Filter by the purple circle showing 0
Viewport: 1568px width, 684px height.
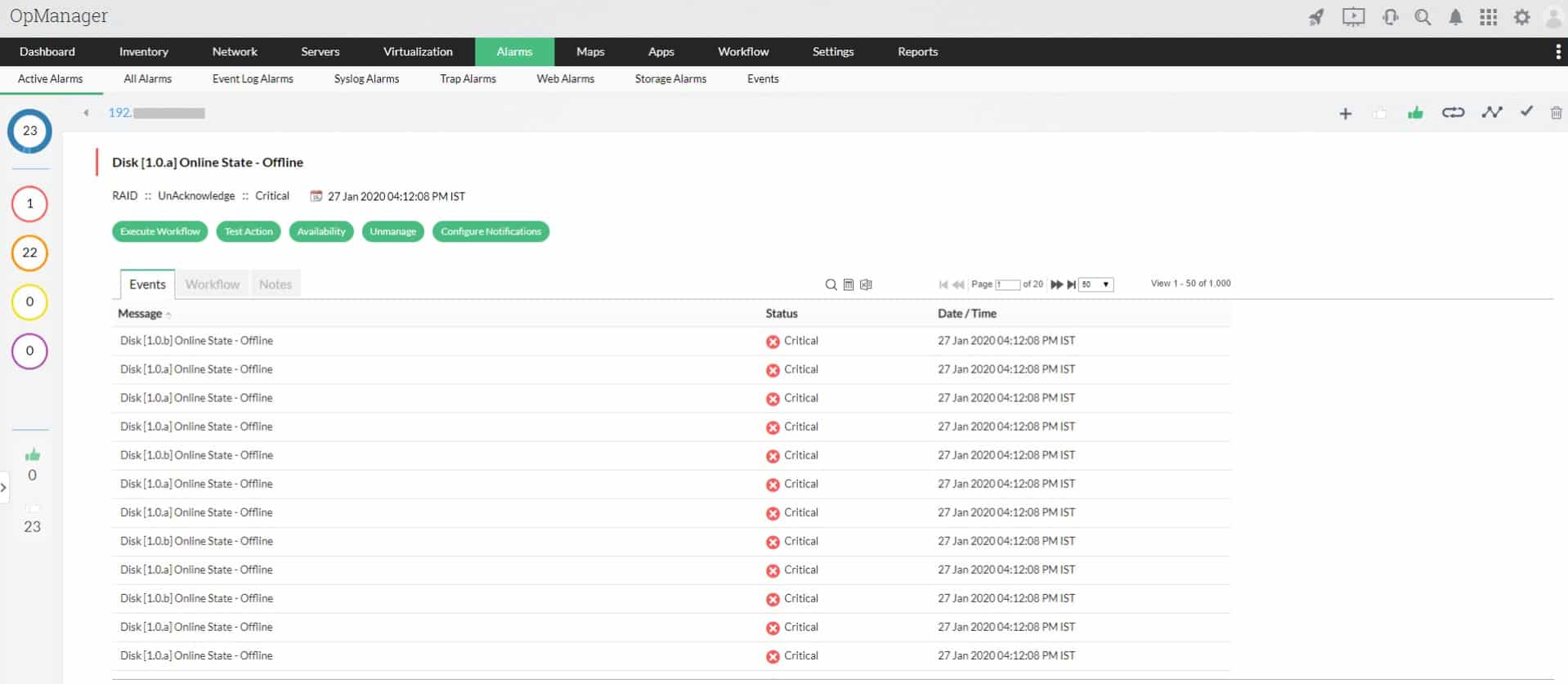coord(29,351)
